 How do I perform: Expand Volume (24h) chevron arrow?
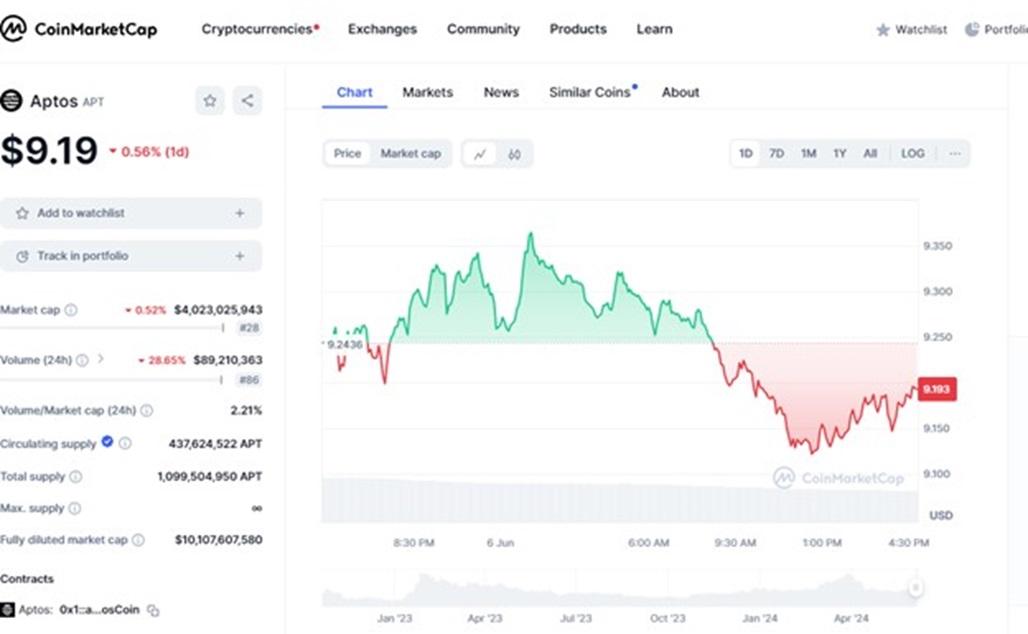(x=100, y=359)
